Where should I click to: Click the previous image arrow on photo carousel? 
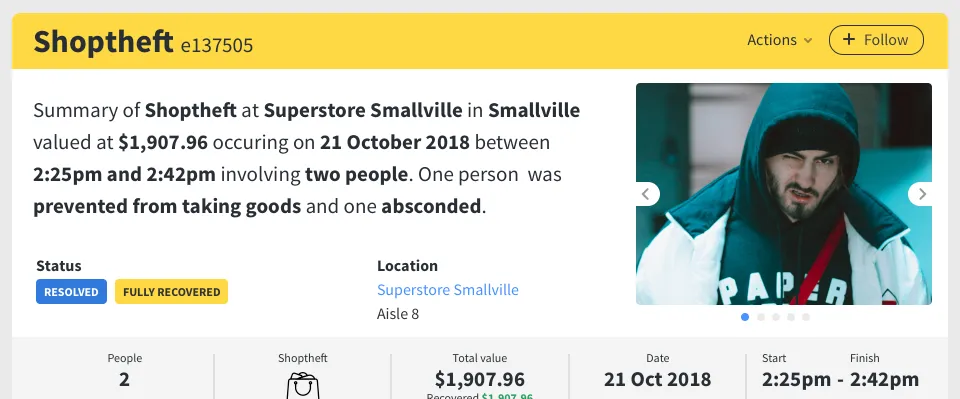click(647, 194)
